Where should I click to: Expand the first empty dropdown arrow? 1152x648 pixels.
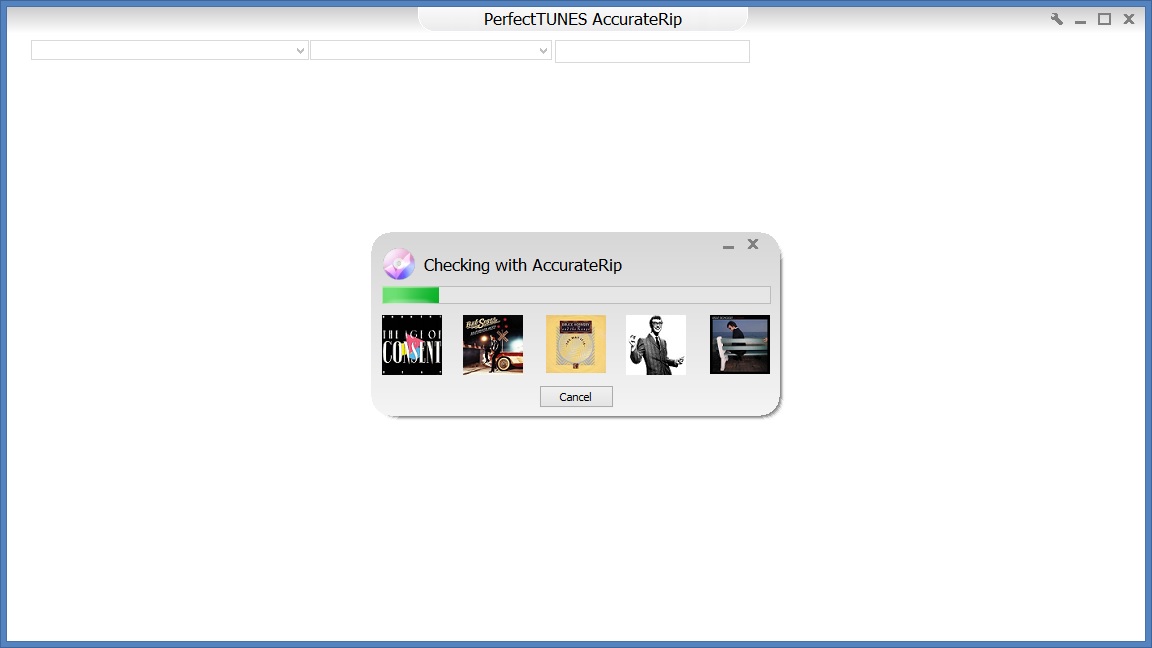(300, 51)
